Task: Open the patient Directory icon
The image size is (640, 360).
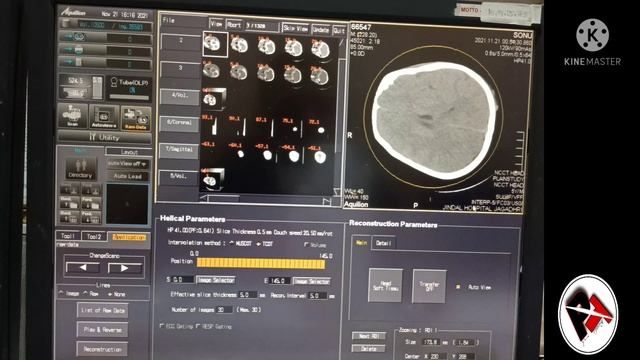Action: 80,169
